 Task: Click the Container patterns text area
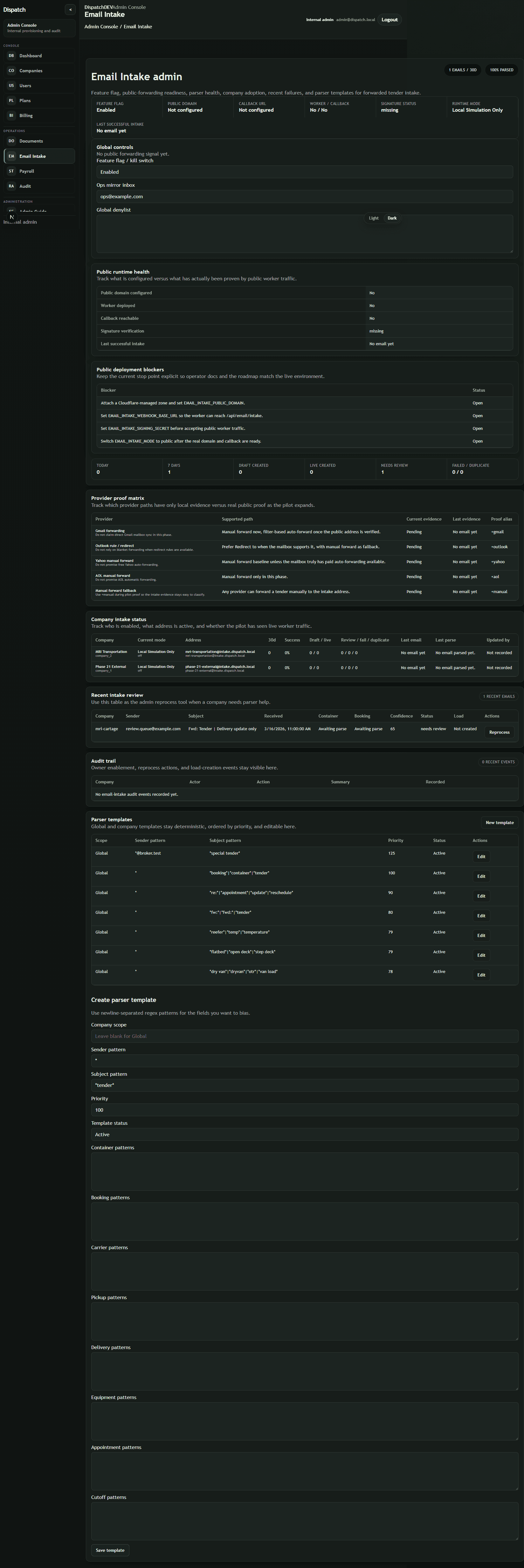coord(304,1171)
